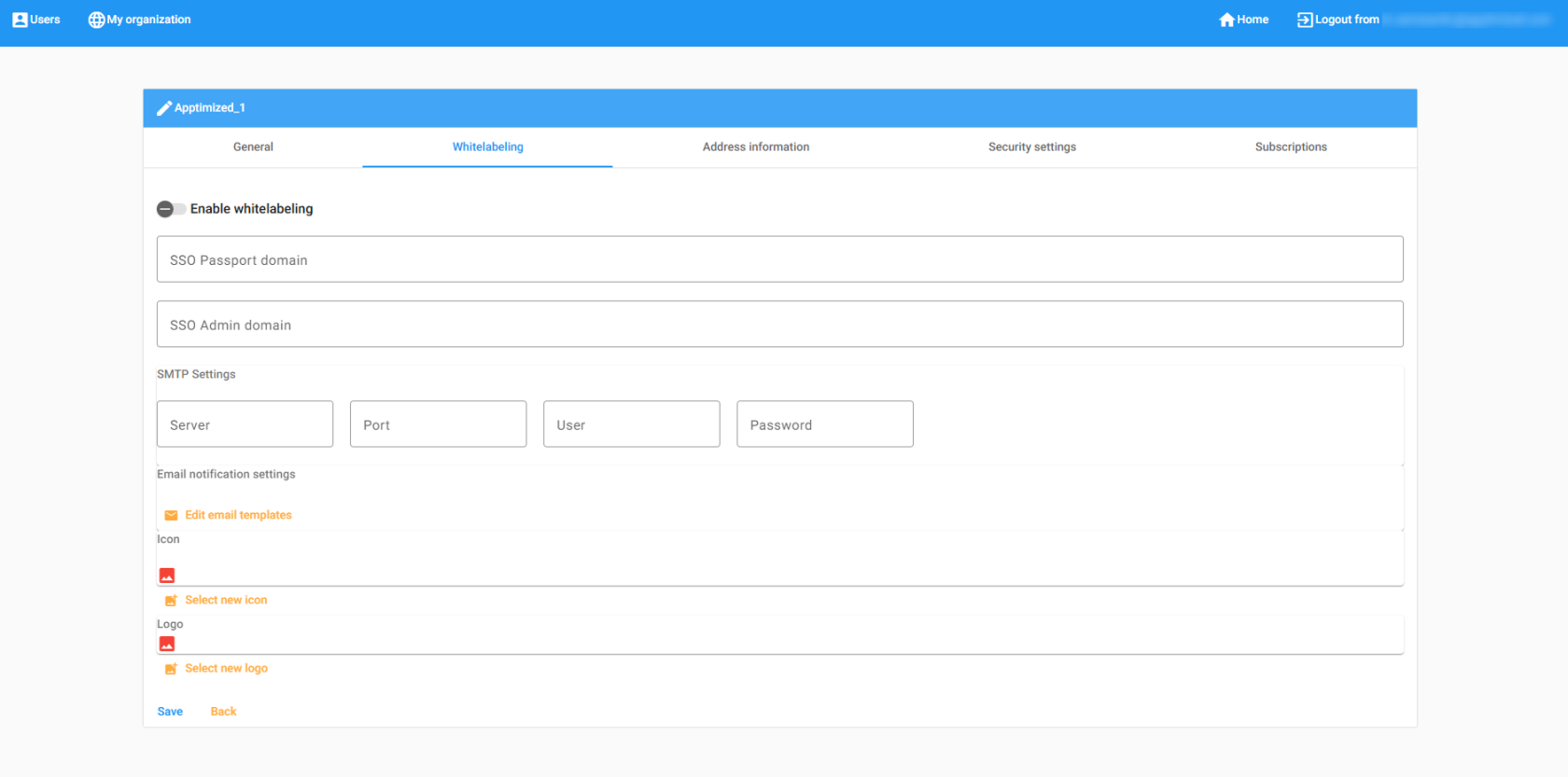This screenshot has width=1568, height=777.
Task: Click the SMTP User input field
Action: pos(631,424)
